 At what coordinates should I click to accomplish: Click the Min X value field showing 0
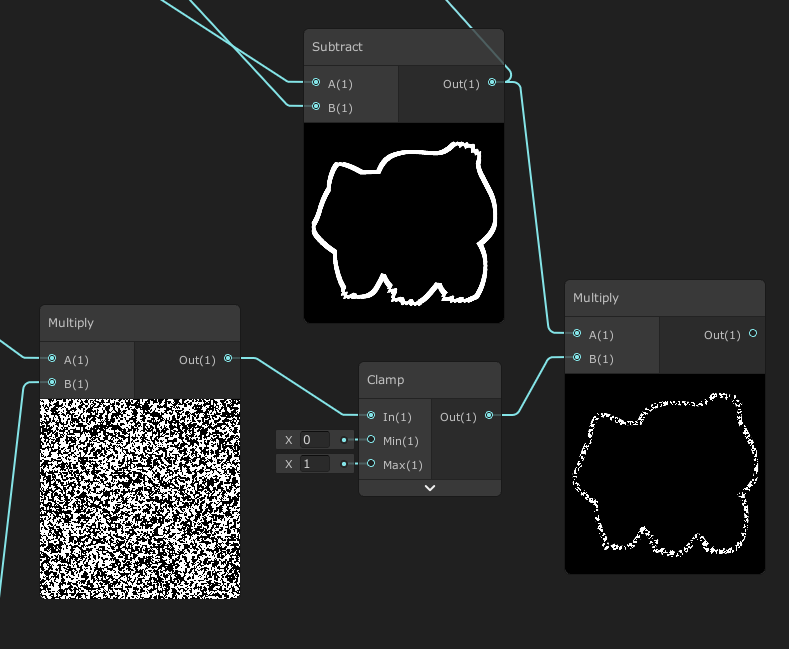pos(315,440)
